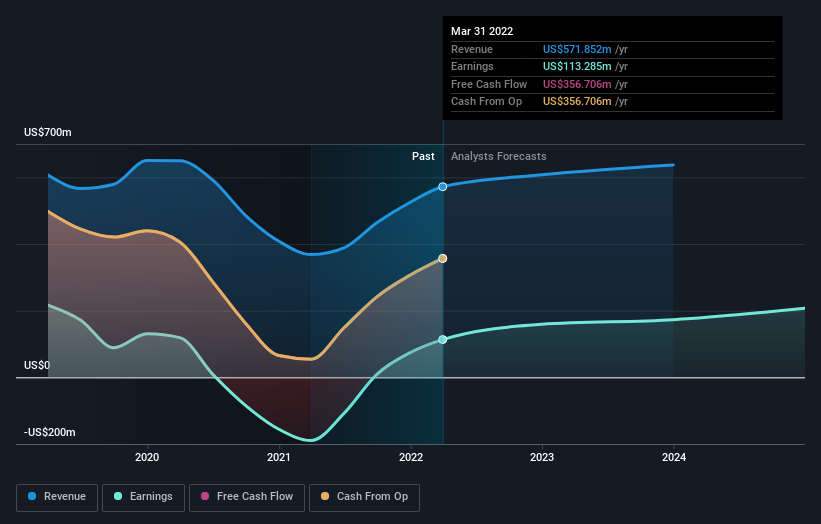Click the 2020 x-axis label
The width and height of the screenshot is (821, 524).
coord(147,458)
